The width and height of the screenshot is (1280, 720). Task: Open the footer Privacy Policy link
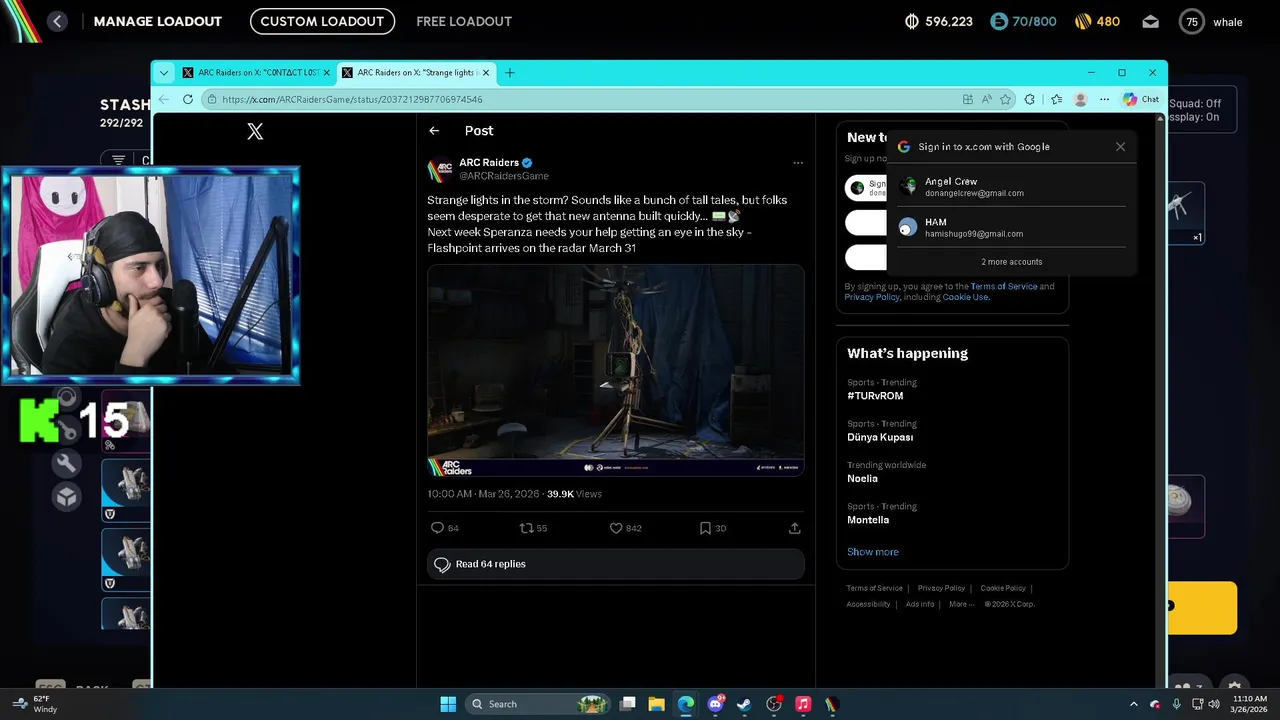pyautogui.click(x=941, y=588)
